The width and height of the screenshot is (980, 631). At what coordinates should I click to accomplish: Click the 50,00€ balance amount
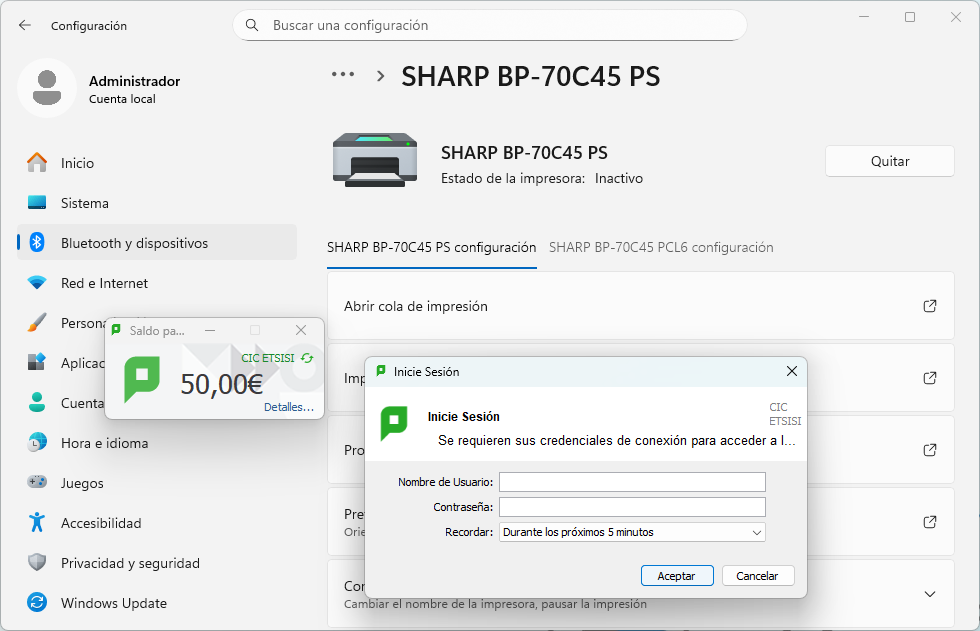click(221, 384)
